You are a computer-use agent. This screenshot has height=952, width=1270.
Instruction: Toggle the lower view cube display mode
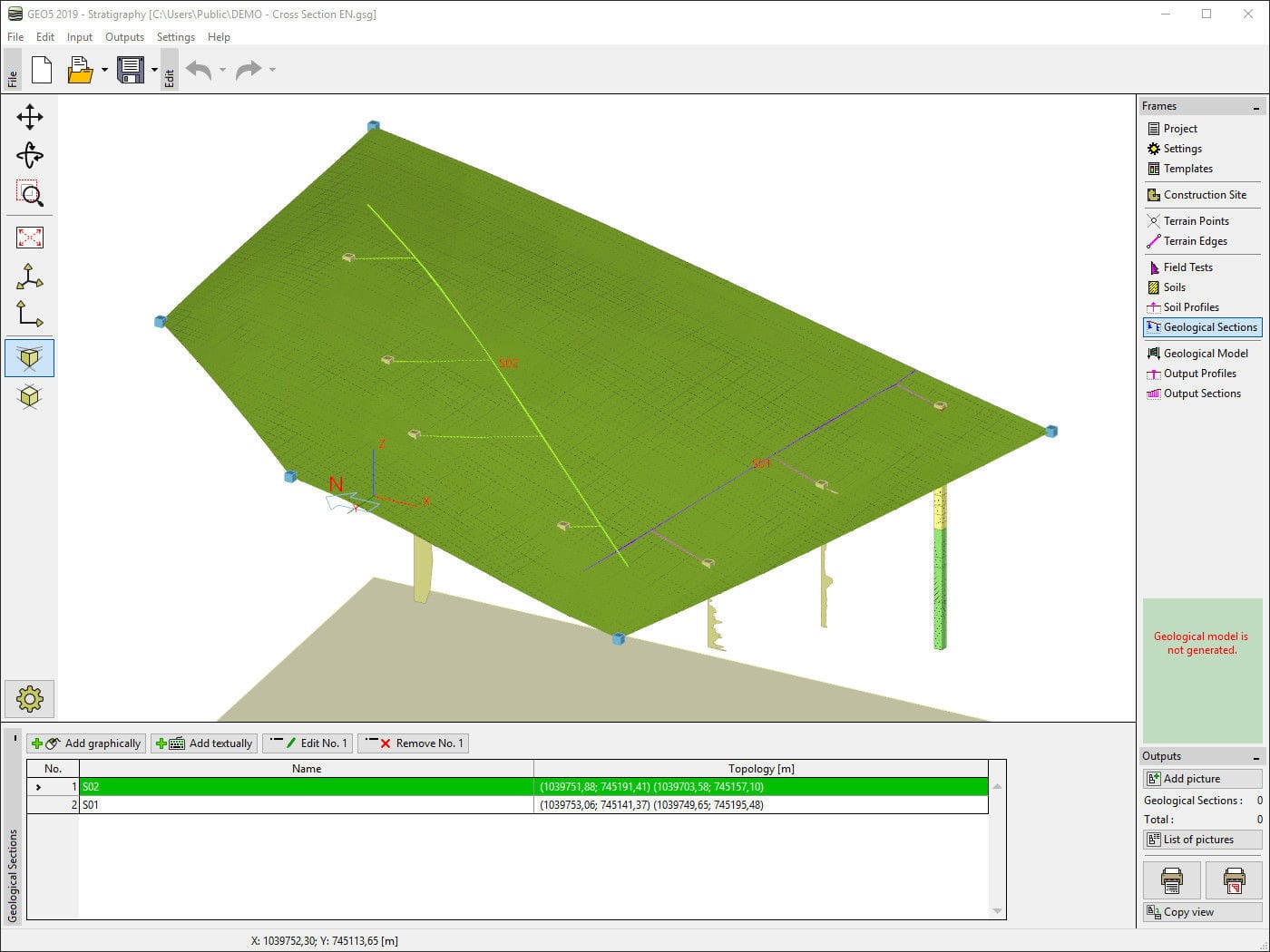[x=30, y=397]
